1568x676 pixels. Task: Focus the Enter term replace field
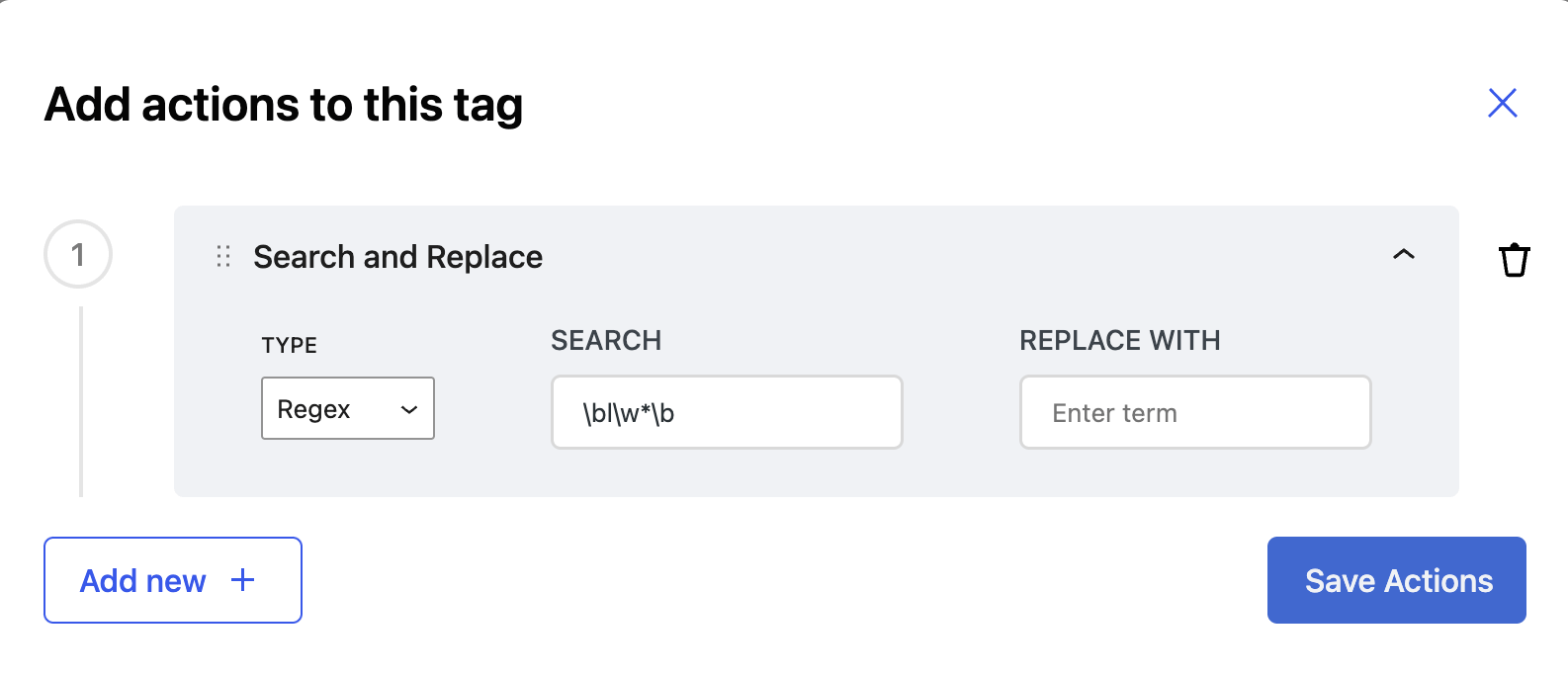tap(1194, 412)
